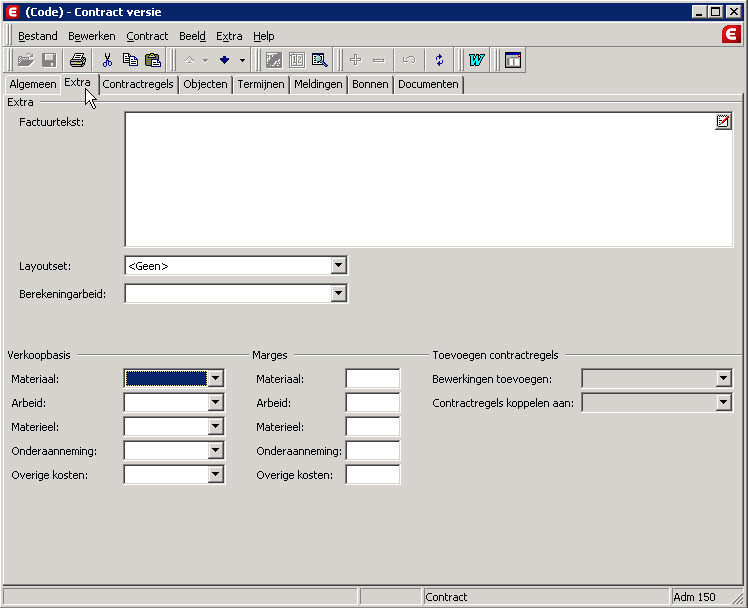Click the application icon in title bar
Screen dimensions: 748x608
click(13, 12)
